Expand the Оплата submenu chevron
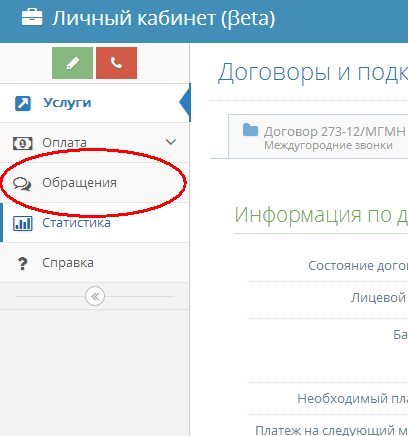 pos(171,142)
